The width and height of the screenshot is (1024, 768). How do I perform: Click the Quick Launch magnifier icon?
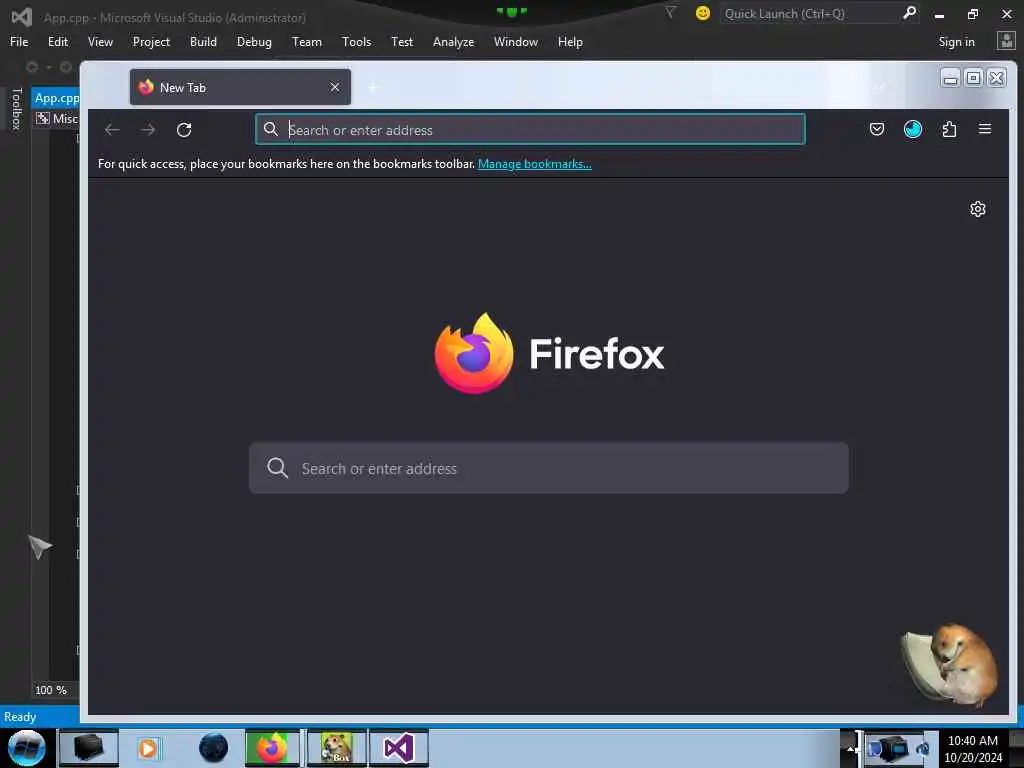coord(910,13)
